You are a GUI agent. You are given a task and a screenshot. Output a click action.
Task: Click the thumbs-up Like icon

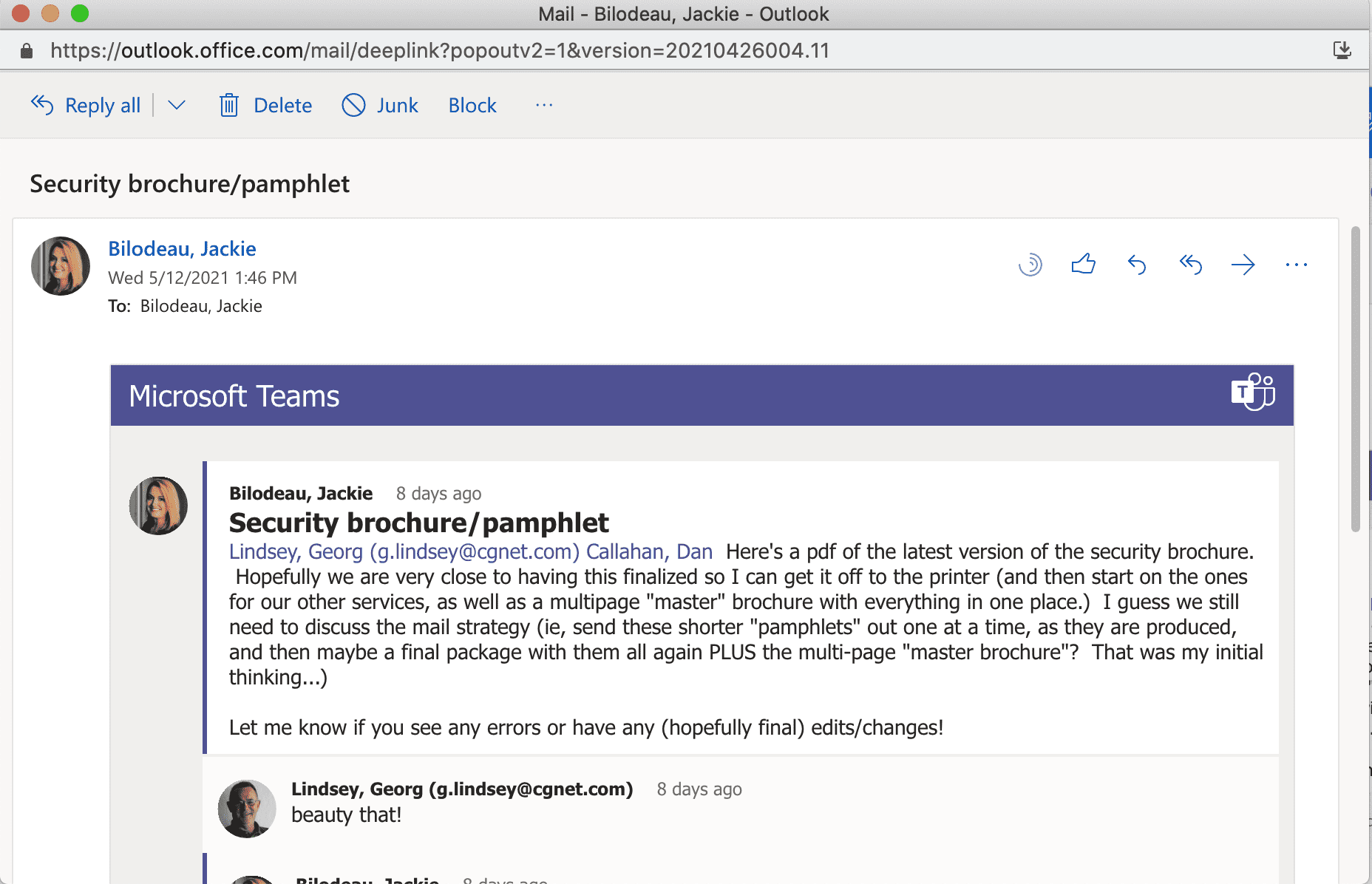coord(1083,264)
